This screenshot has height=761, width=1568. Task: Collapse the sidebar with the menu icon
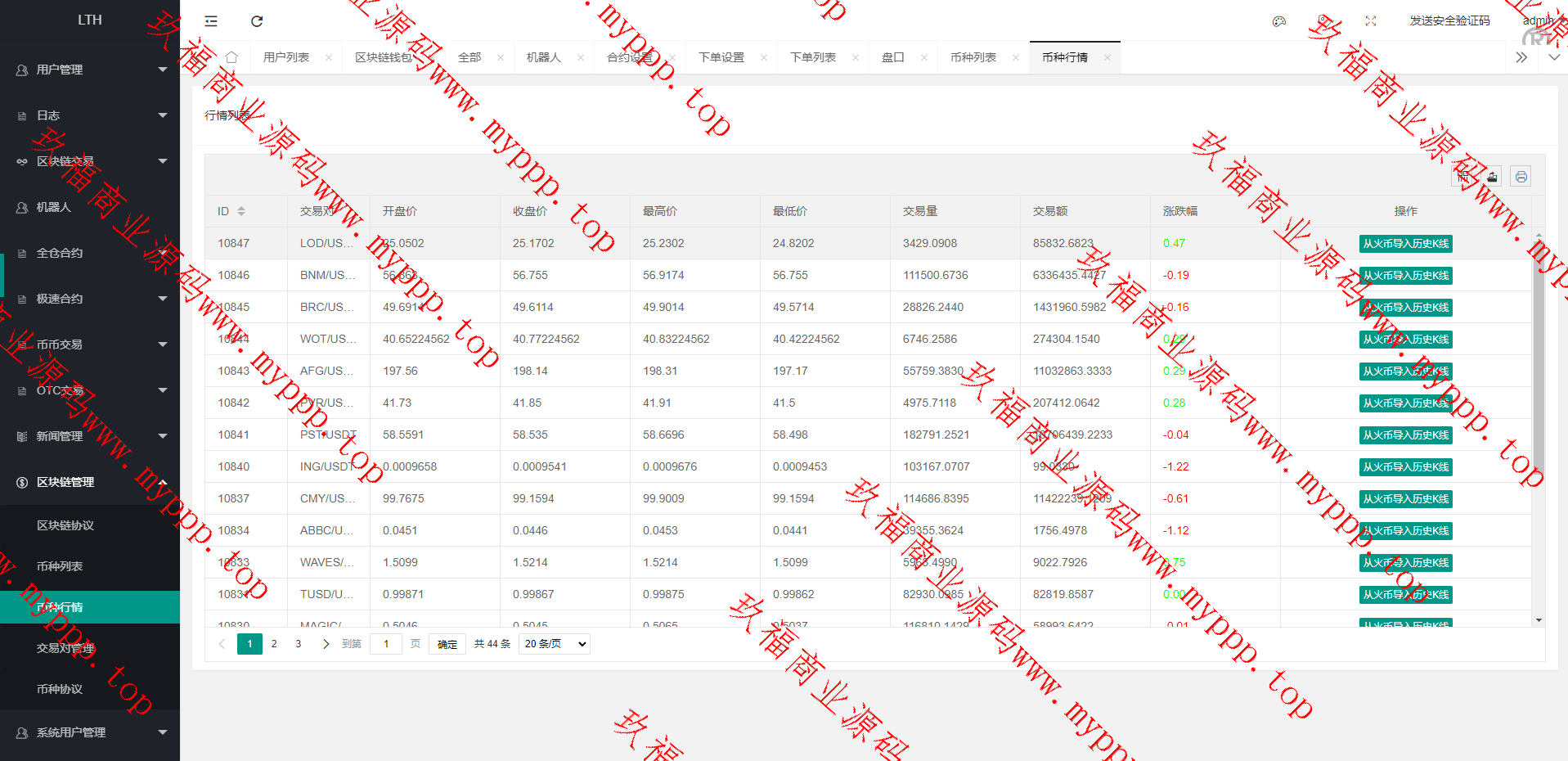click(x=211, y=21)
